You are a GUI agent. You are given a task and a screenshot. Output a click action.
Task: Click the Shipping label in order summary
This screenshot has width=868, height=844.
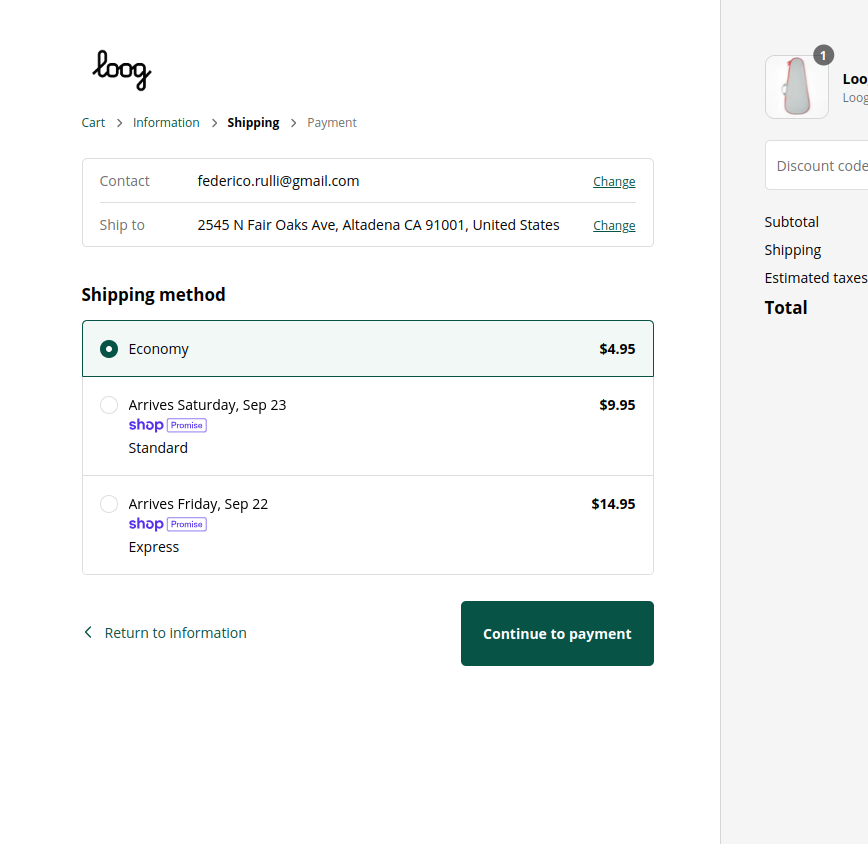click(793, 250)
